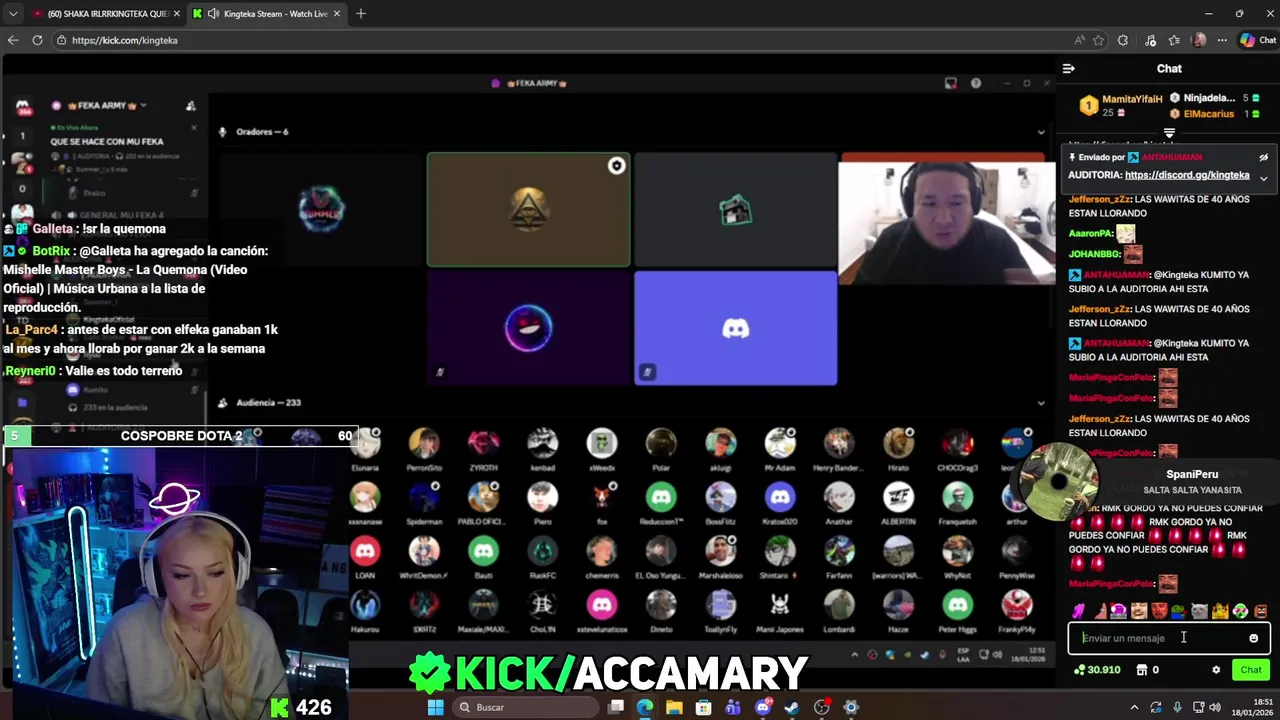Open FEKA ARMY server dropdown
This screenshot has height=720, width=1280.
(x=106, y=105)
